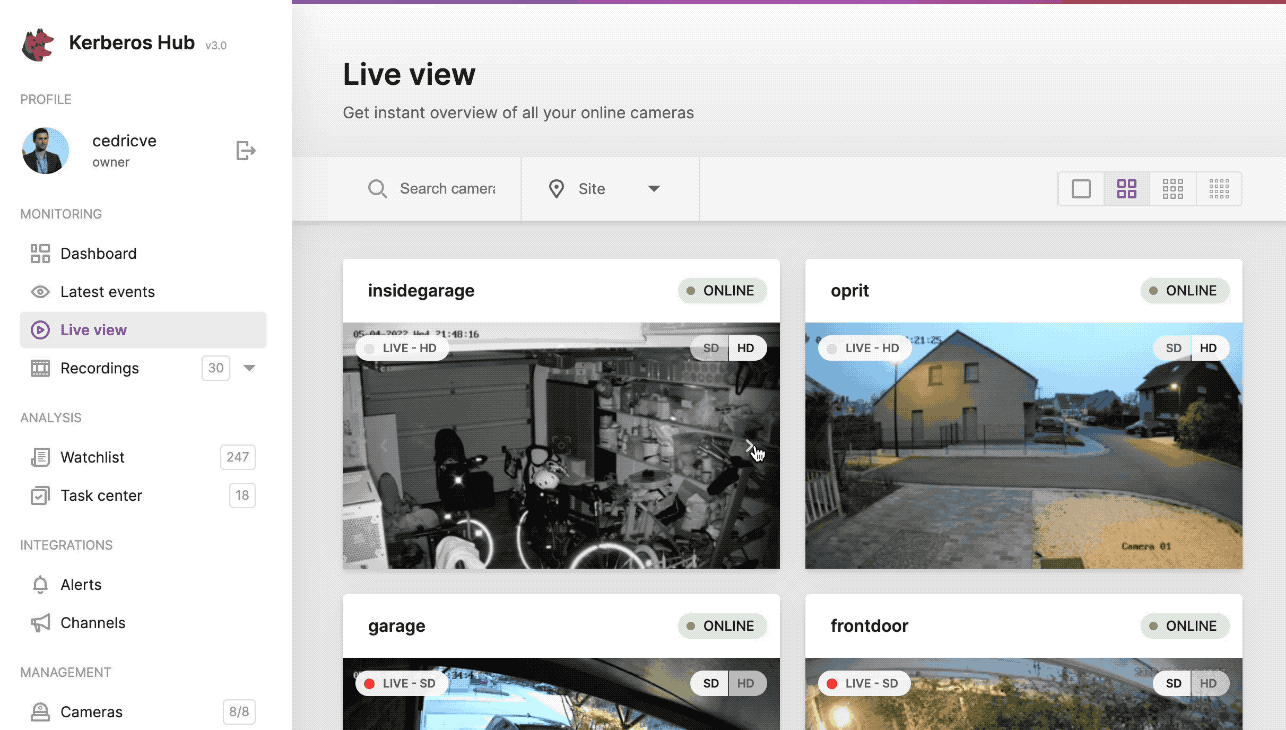Click garage ONLINE status badge
This screenshot has width=1286, height=730.
722,626
